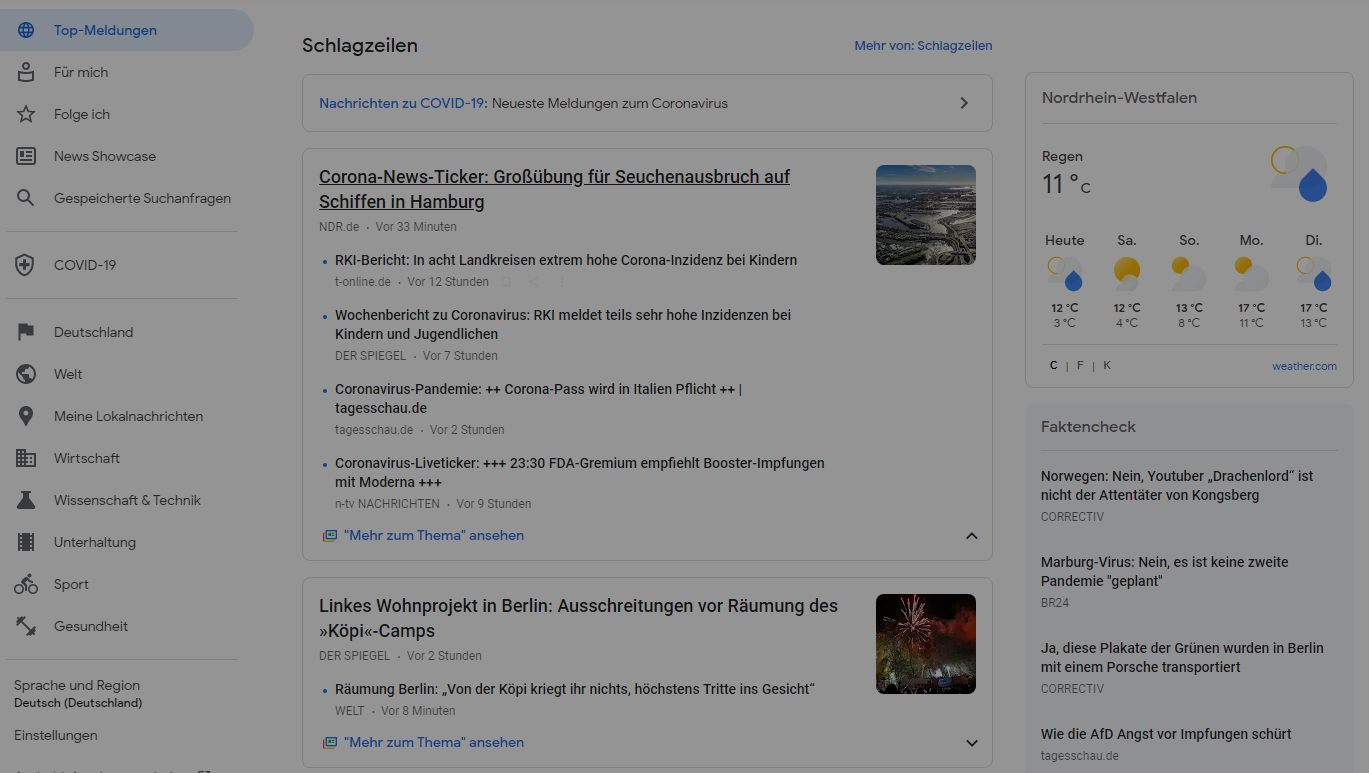The width and height of the screenshot is (1369, 773).
Task: Open the Unterhaltung film strip icon
Action: click(x=26, y=542)
